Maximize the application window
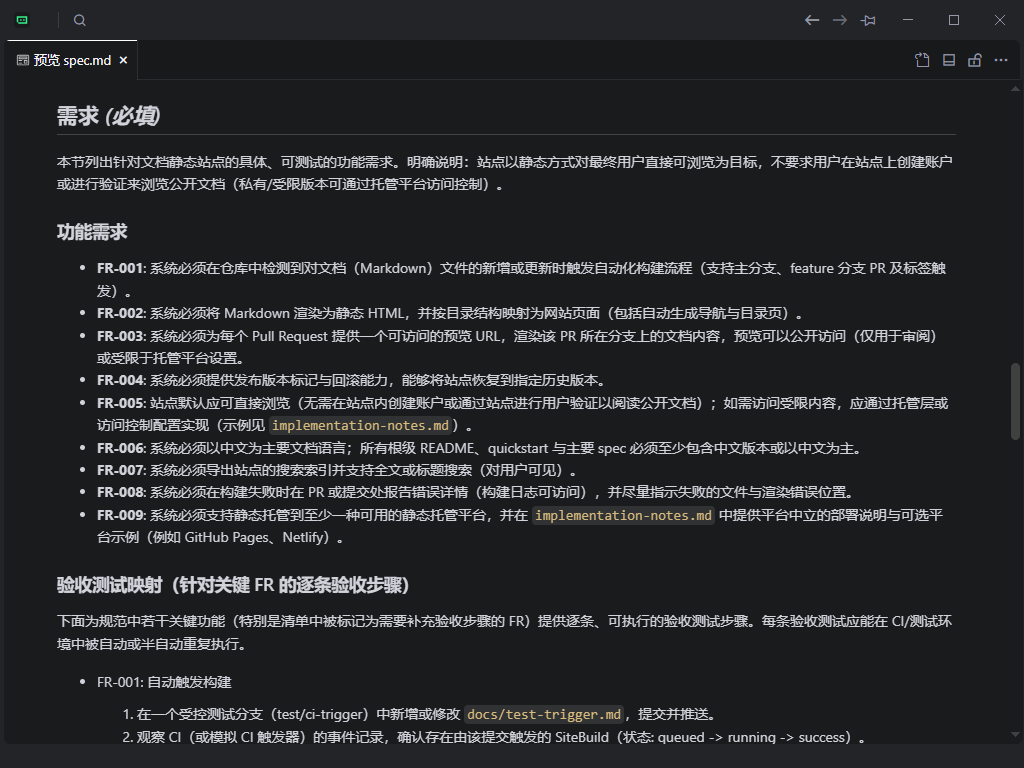The image size is (1024, 768). (954, 20)
